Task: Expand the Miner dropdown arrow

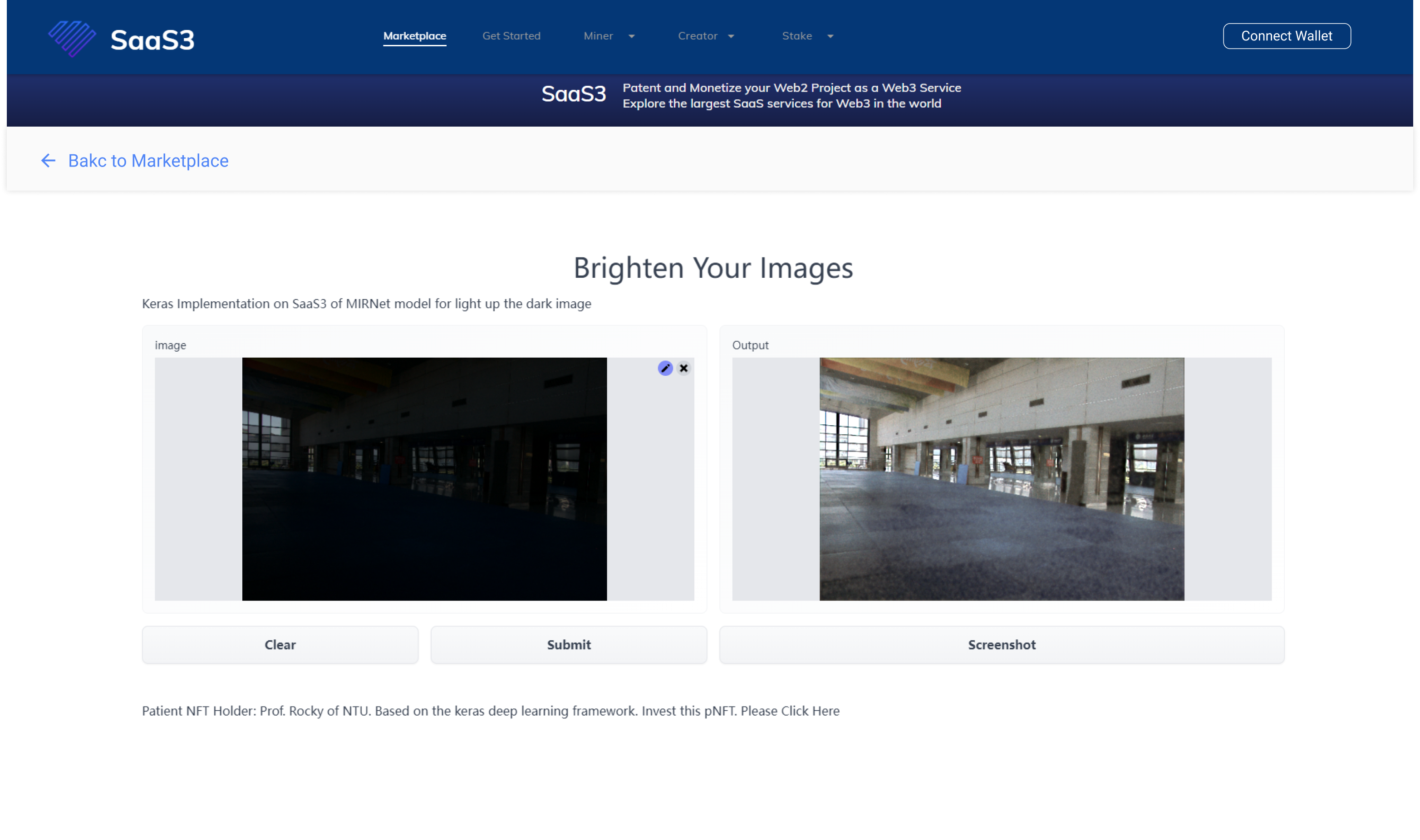Action: pos(632,36)
